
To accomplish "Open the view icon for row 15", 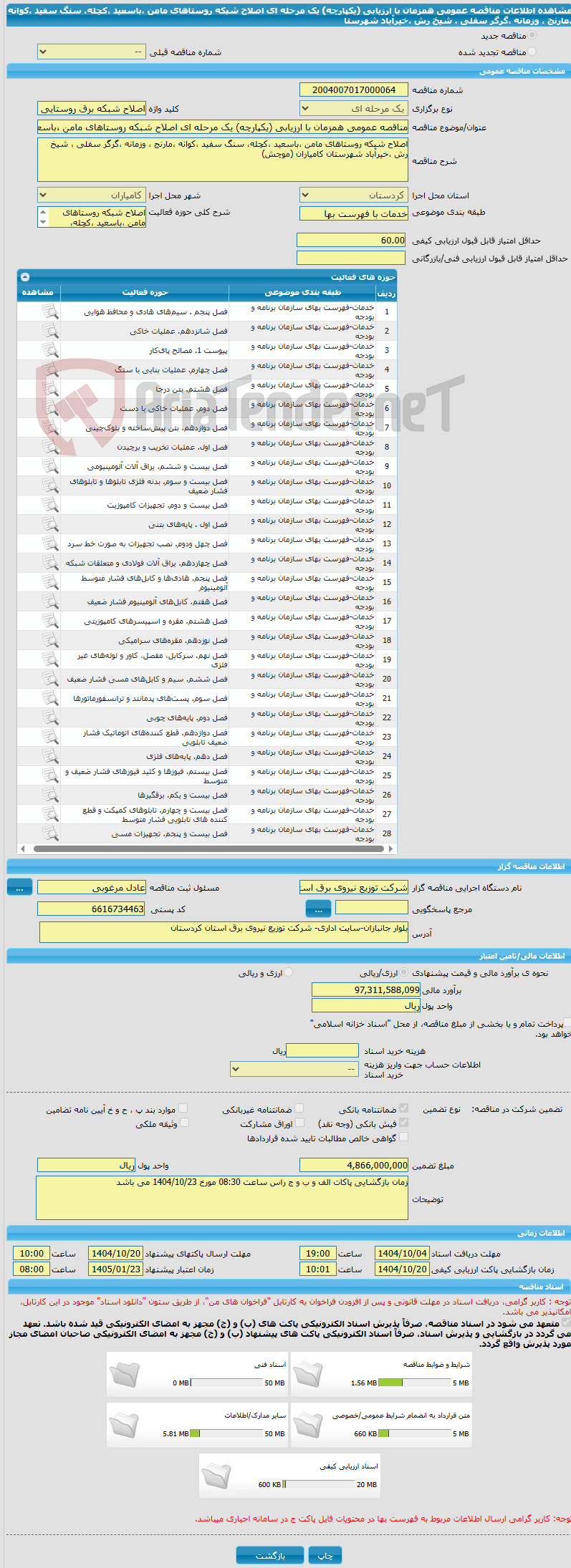I will [50, 582].
